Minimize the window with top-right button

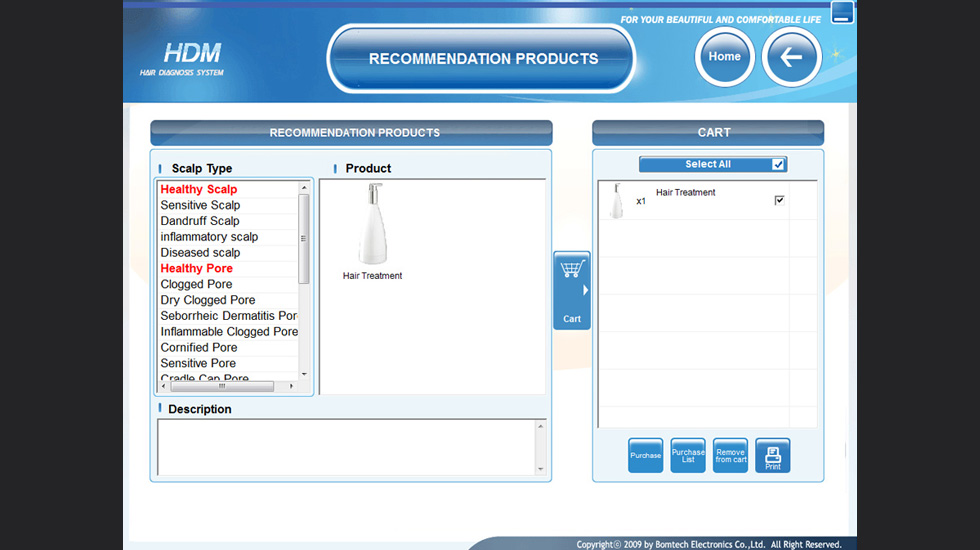point(842,13)
